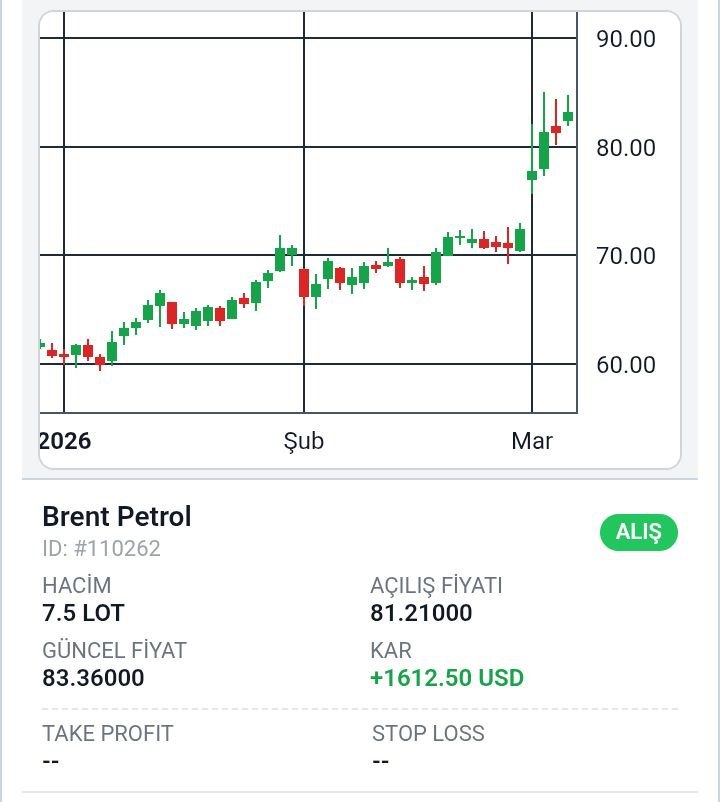
Task: Tap the green ALIŞ badge
Action: click(638, 533)
